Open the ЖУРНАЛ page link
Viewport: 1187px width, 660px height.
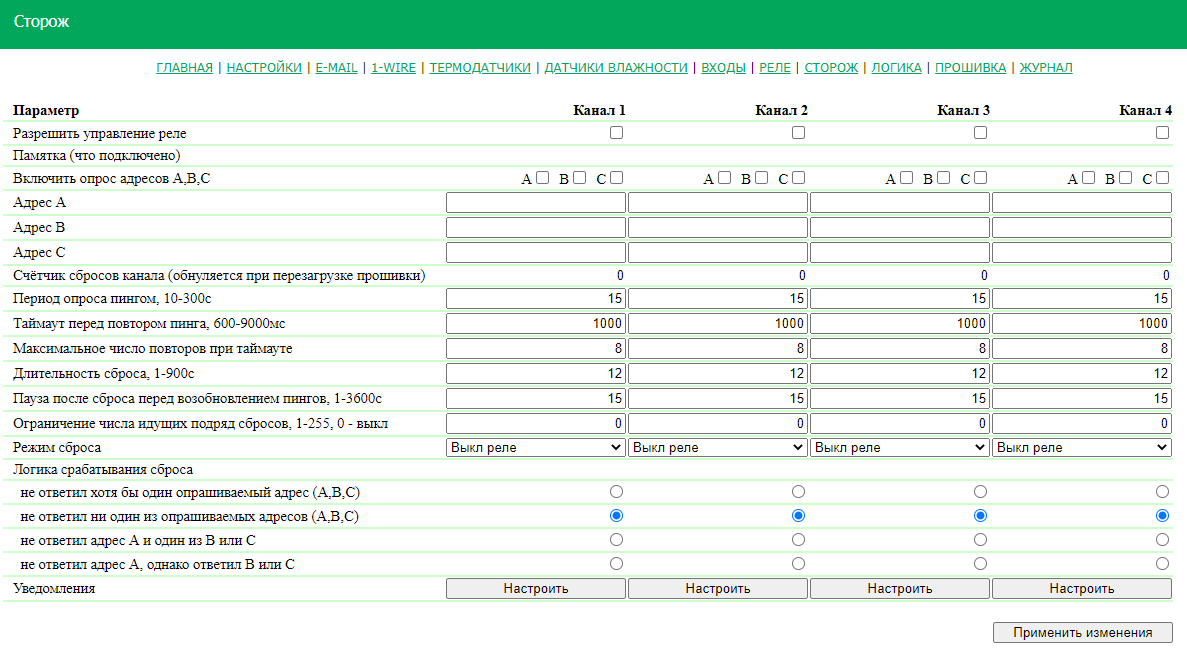coord(1046,68)
